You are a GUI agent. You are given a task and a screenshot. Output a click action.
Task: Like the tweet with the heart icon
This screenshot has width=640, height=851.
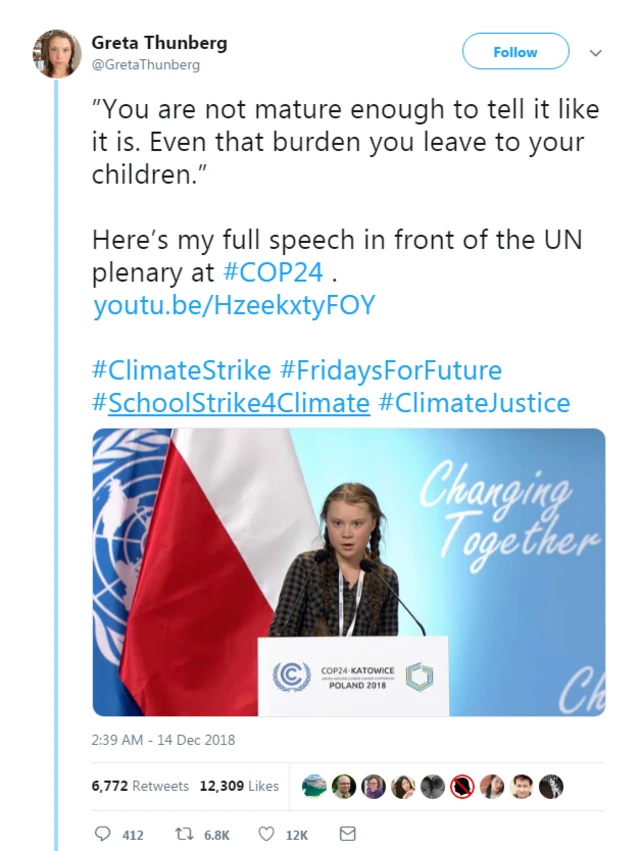click(267, 834)
